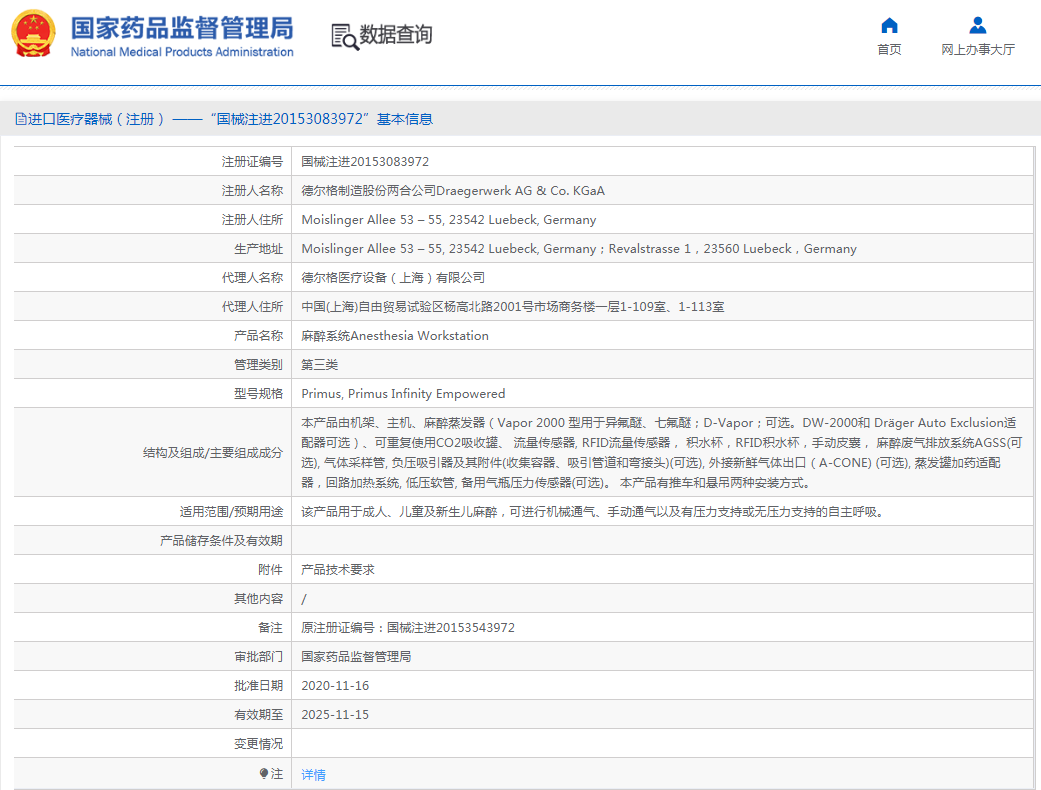Image resolution: width=1041 pixels, height=790 pixels.
Task: Click the National Medical Products Administration text
Action: pyautogui.click(x=182, y=52)
